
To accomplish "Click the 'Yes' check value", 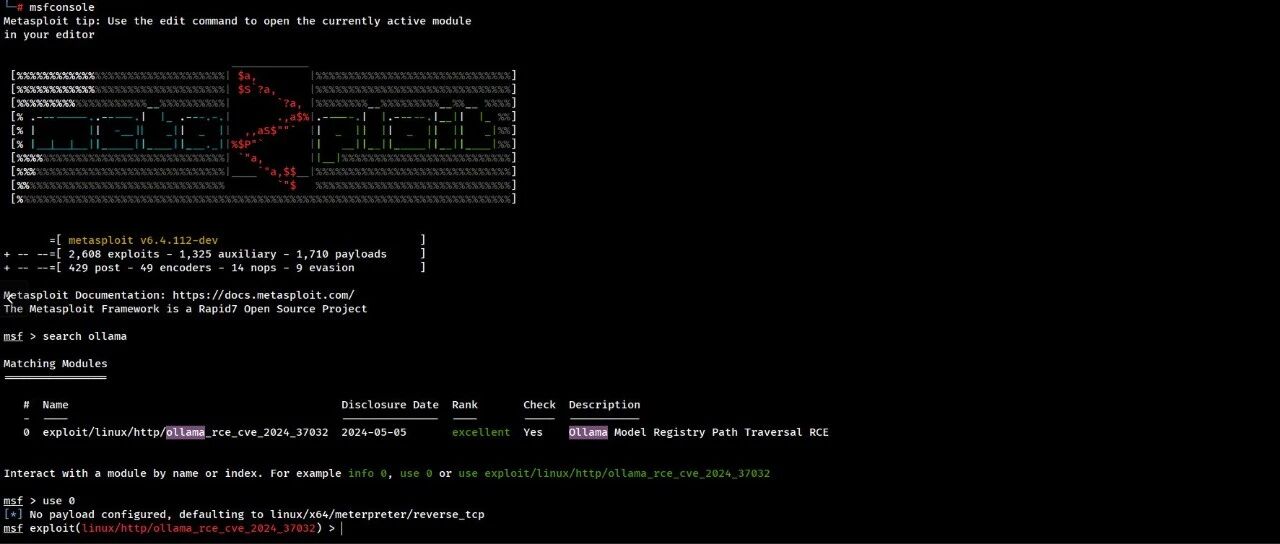I will [533, 433].
